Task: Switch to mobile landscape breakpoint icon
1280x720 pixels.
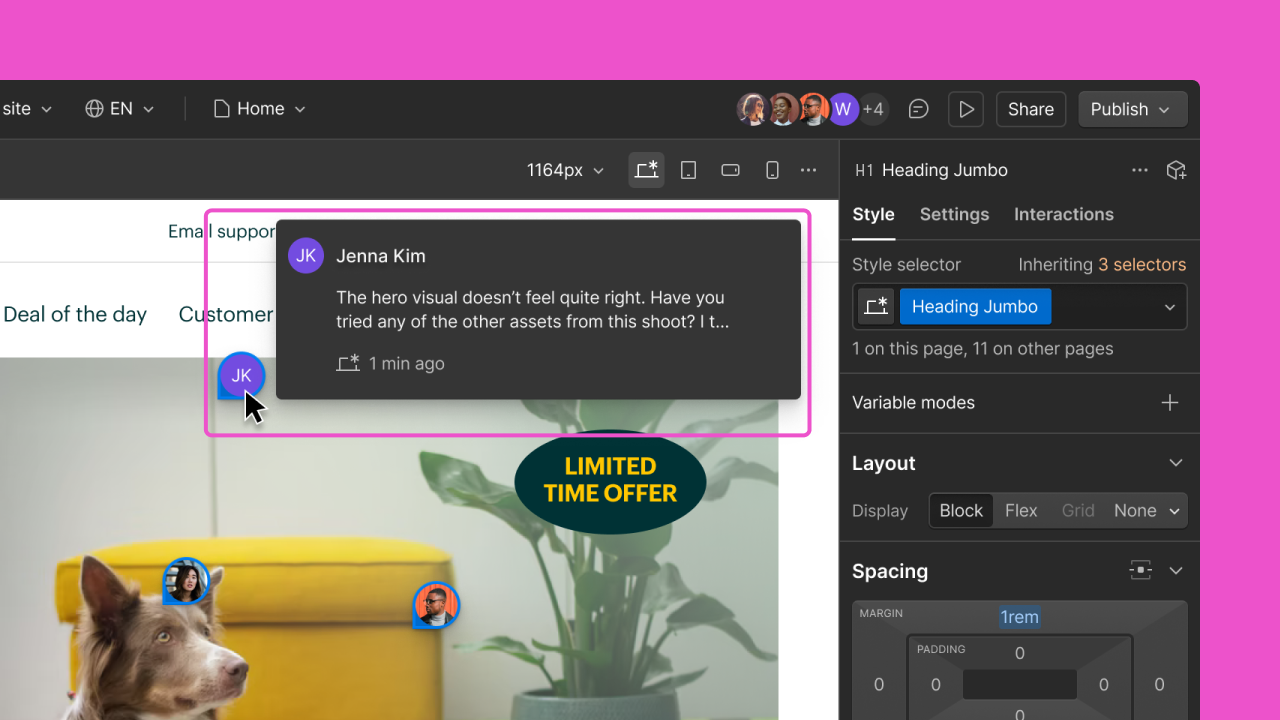Action: click(x=730, y=169)
